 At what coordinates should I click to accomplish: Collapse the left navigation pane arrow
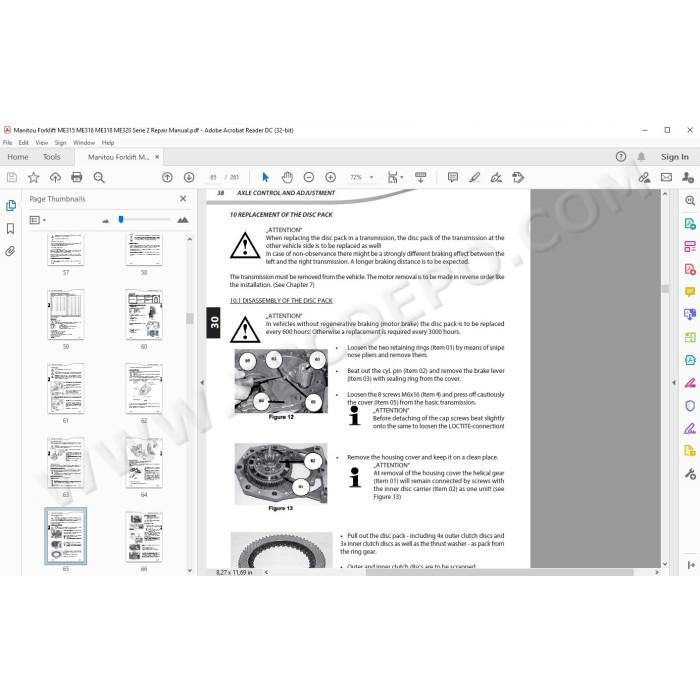coord(202,383)
